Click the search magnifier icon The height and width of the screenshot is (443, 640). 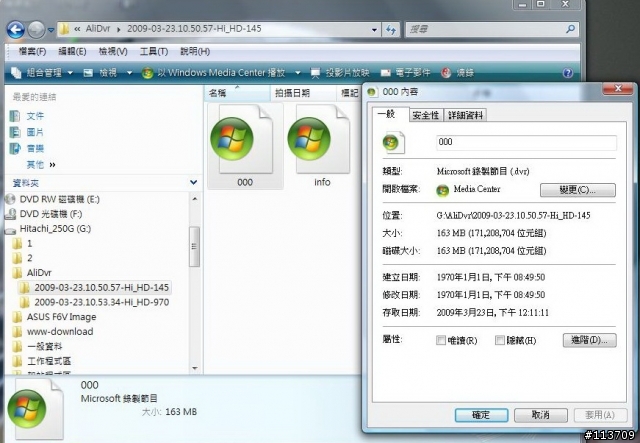pyautogui.click(x=570, y=29)
